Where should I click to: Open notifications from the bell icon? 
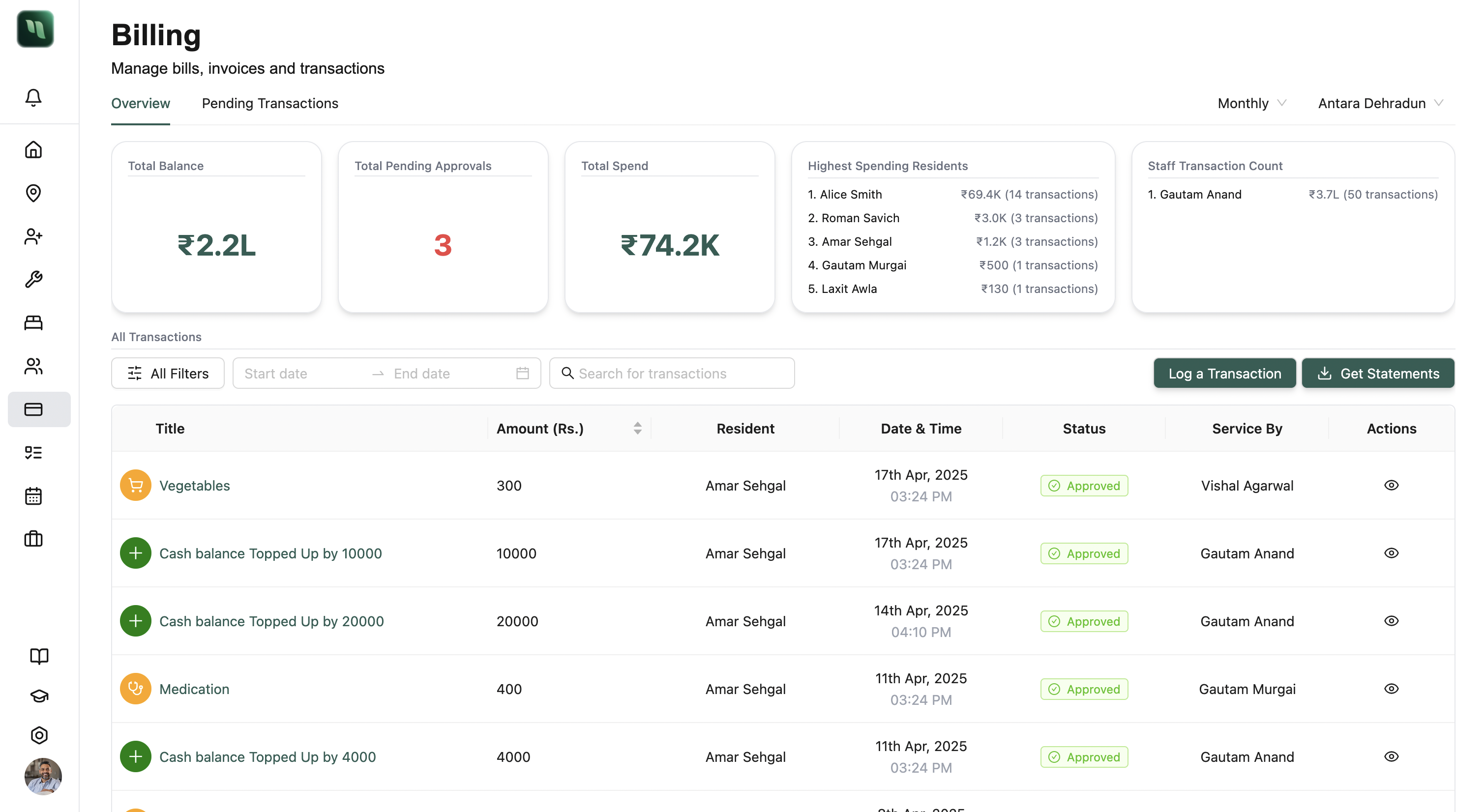[33, 97]
